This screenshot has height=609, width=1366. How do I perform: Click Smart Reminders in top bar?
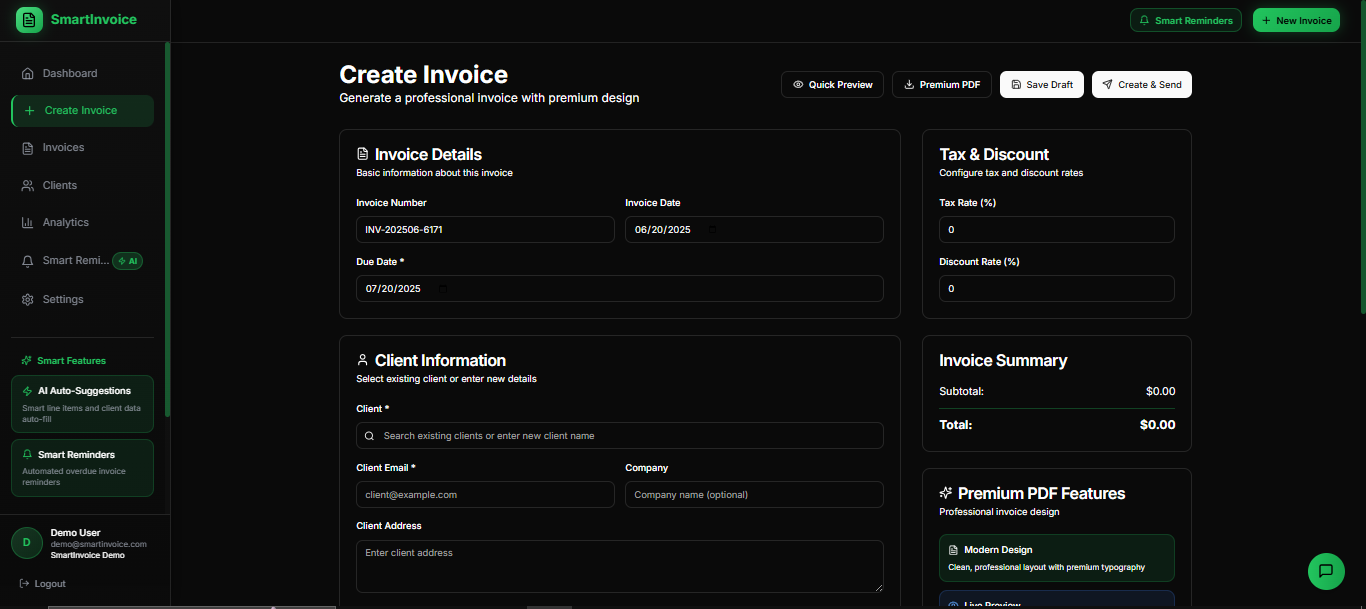(x=1186, y=20)
